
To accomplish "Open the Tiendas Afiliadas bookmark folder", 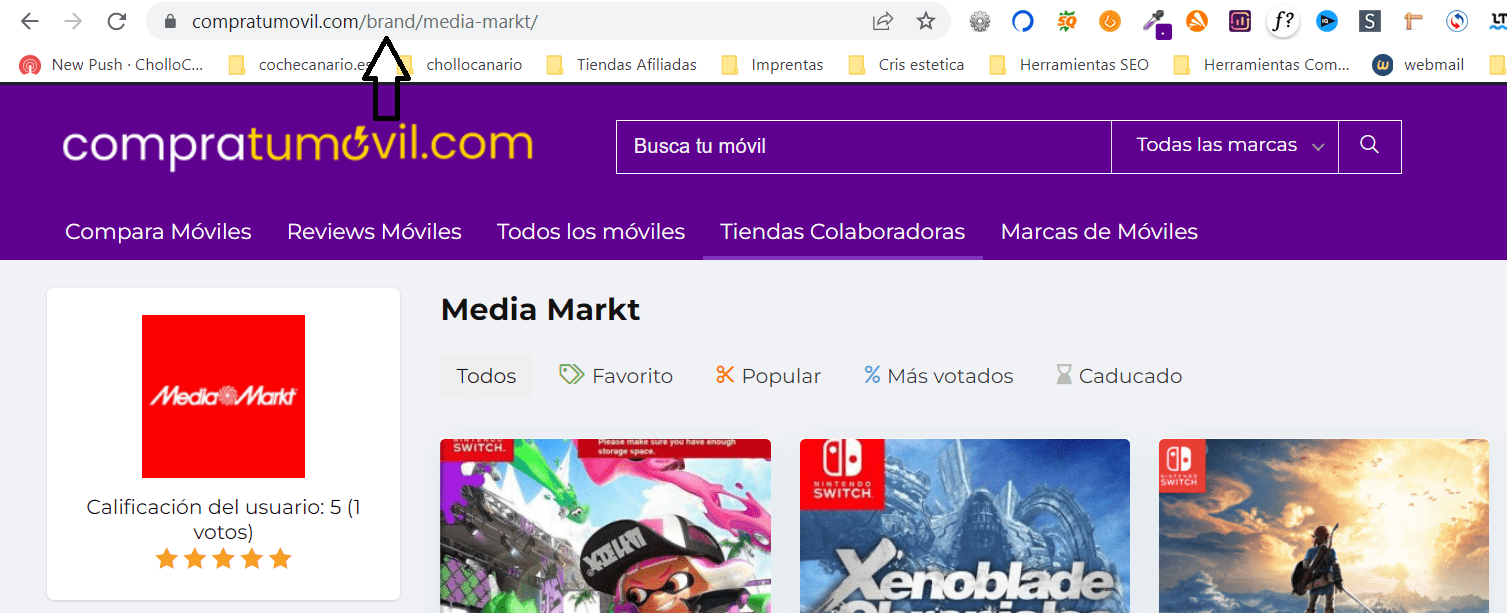I will [x=621, y=65].
